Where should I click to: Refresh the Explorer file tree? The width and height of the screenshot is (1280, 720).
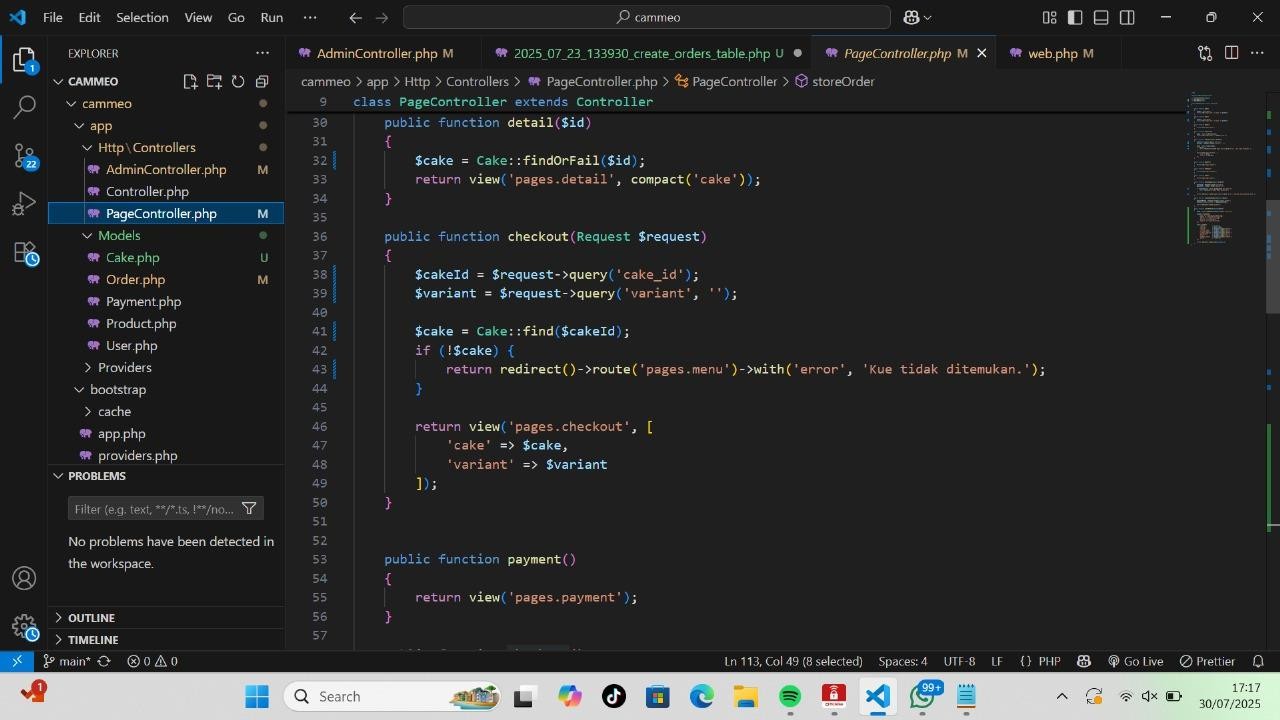tap(238, 82)
